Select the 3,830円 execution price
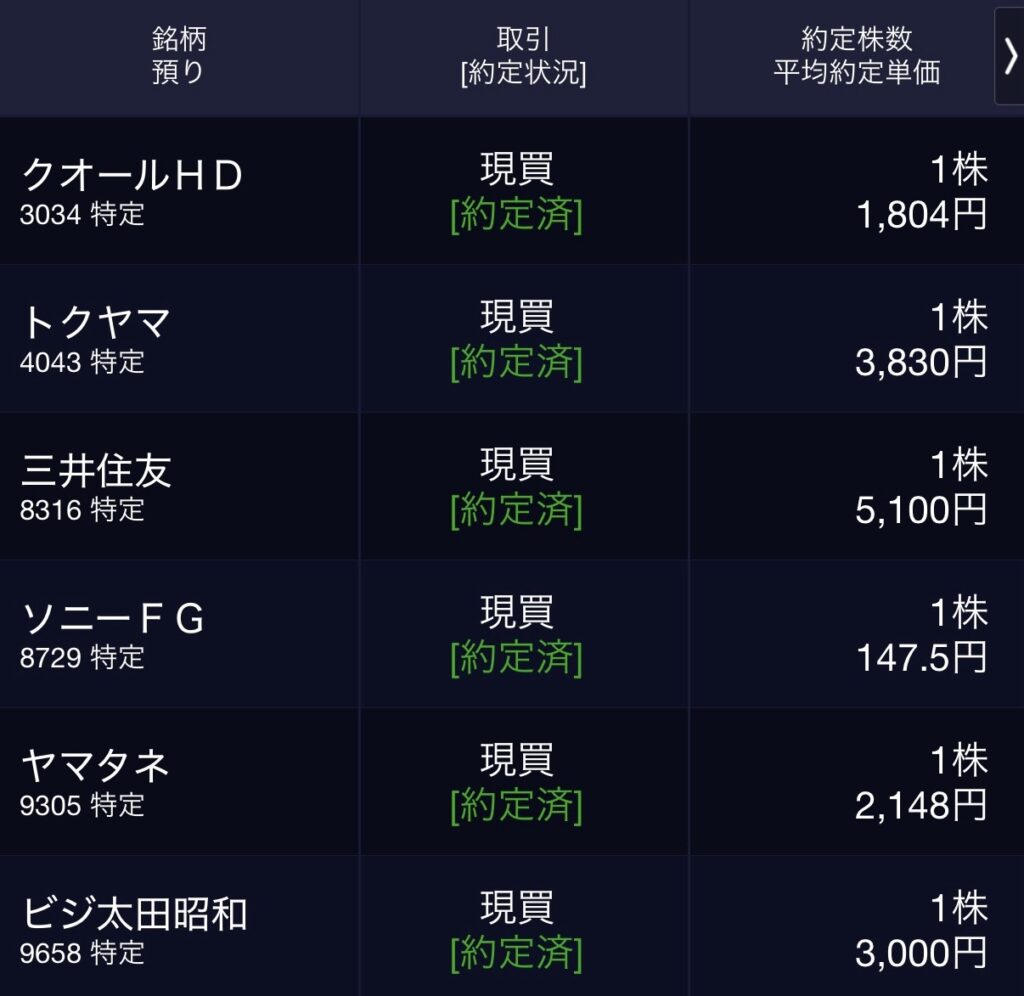The width and height of the screenshot is (1024, 996). point(921,362)
